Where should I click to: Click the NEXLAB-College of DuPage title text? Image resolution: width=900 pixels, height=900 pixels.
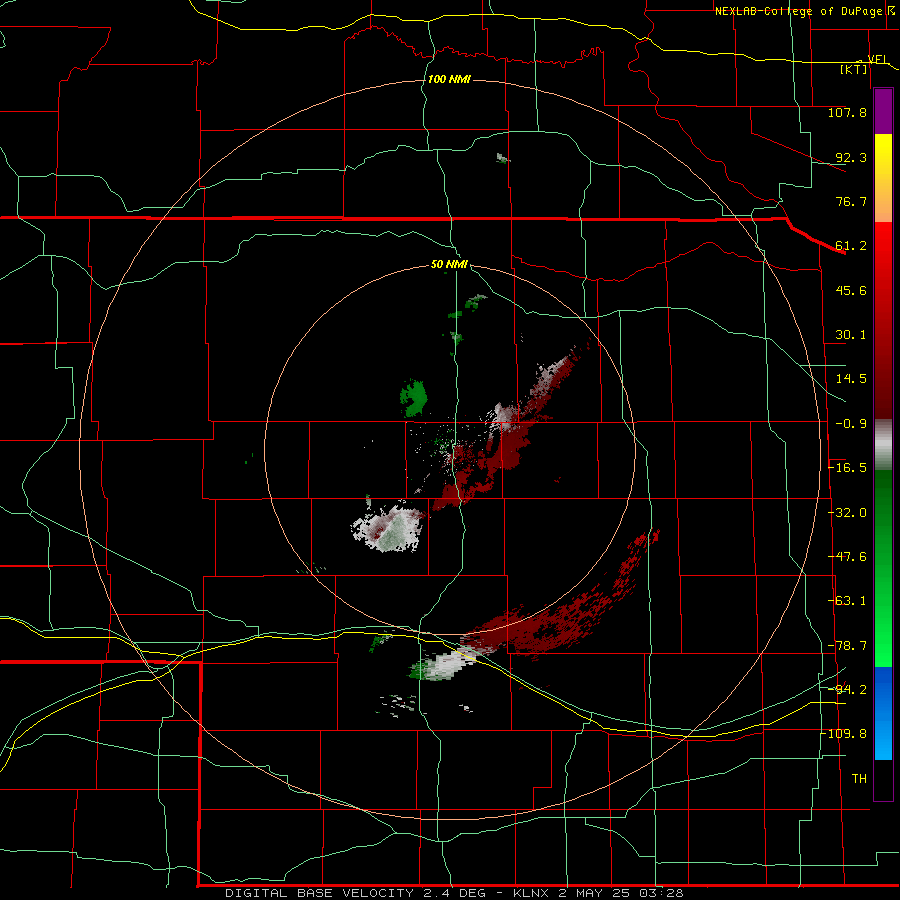(x=798, y=11)
